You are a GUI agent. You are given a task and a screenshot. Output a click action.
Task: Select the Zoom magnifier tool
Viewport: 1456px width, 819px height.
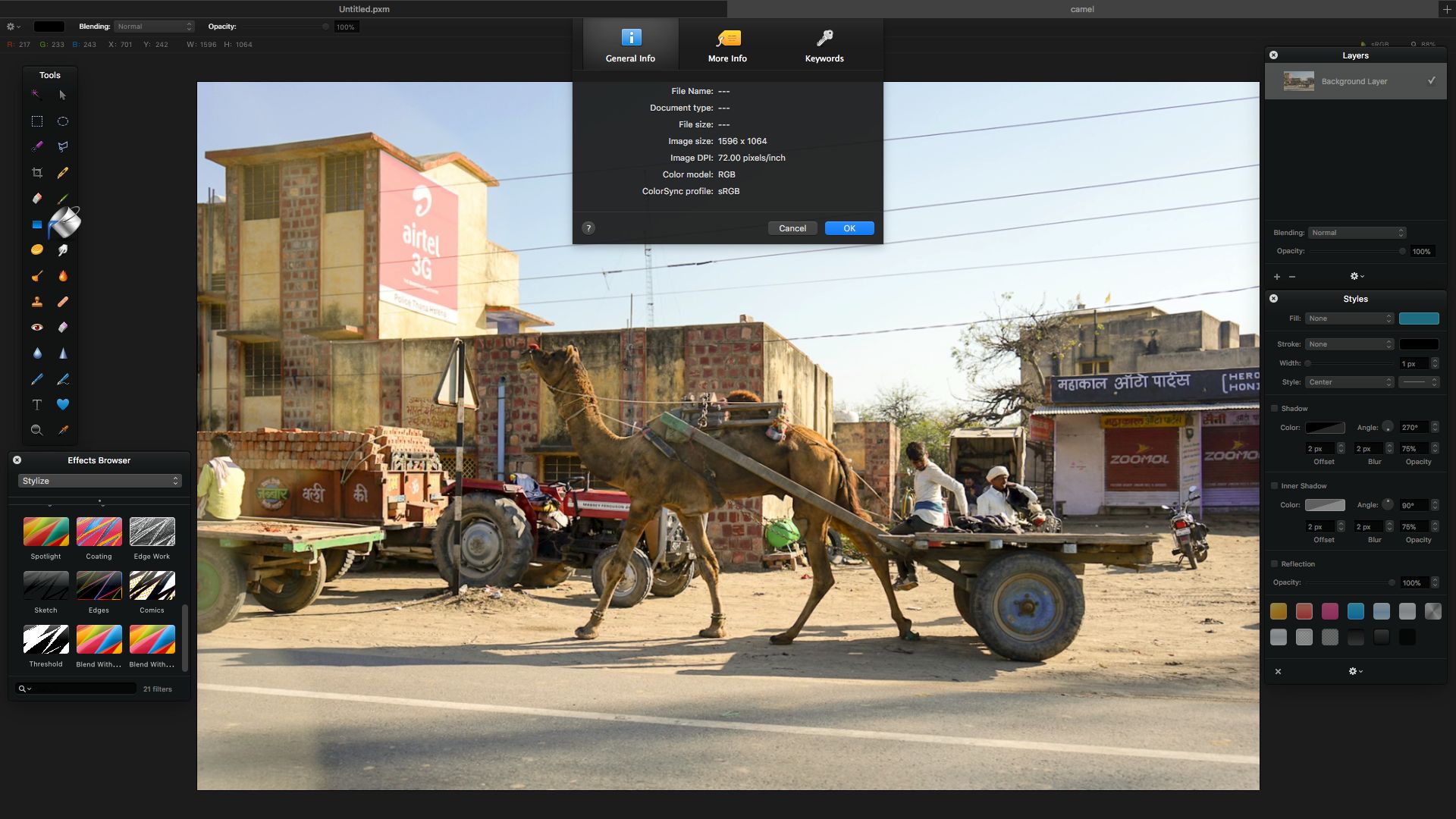pyautogui.click(x=36, y=430)
